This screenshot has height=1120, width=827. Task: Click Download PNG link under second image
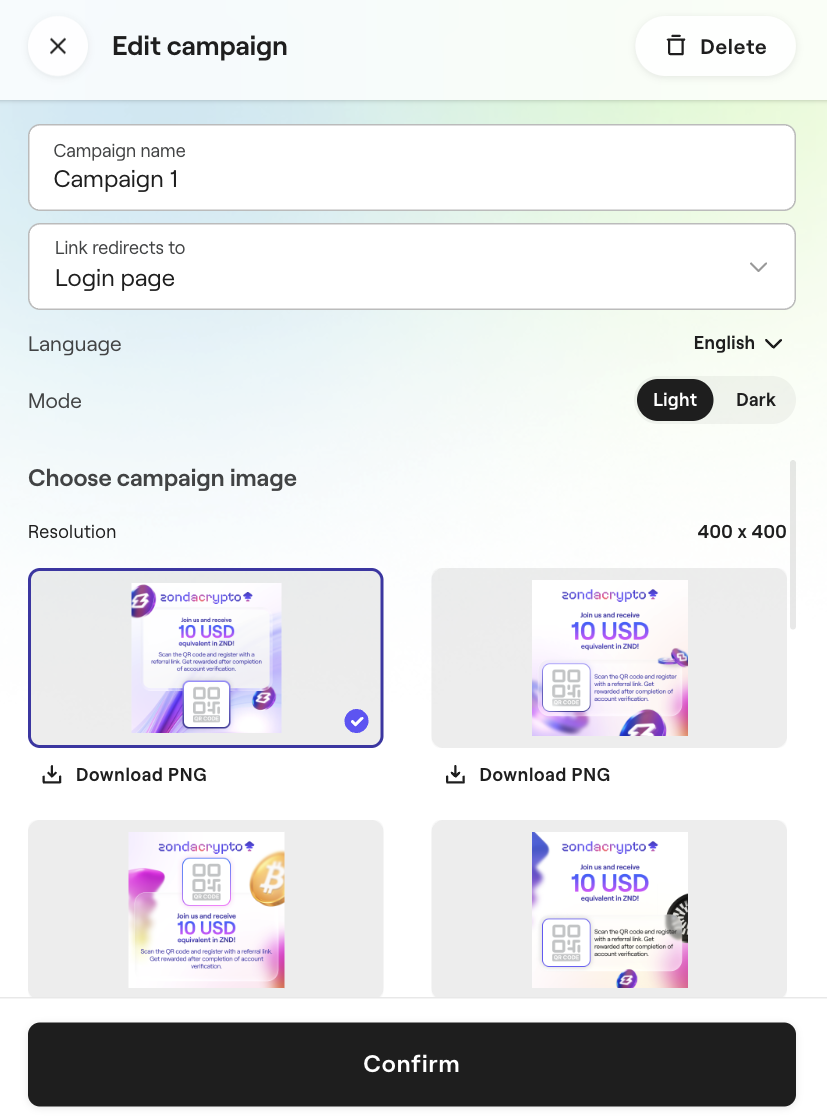[544, 774]
